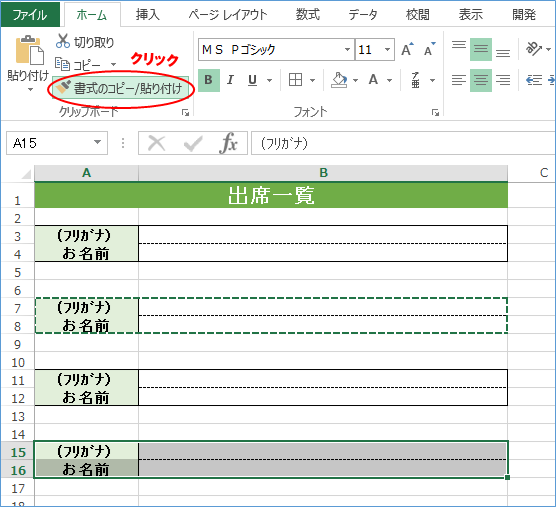This screenshot has width=556, height=507.
Task: Switch to the 挿入 tab
Action: [148, 15]
